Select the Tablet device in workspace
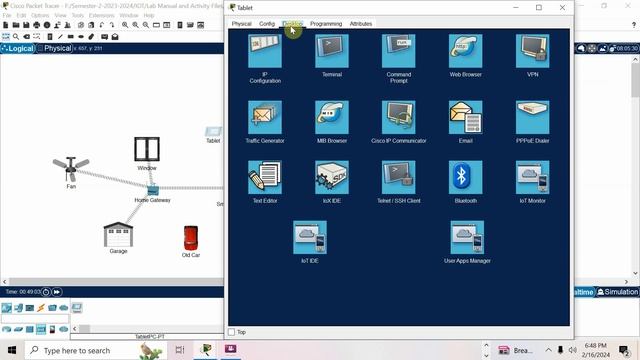This screenshot has height=360, width=640. coord(213,131)
